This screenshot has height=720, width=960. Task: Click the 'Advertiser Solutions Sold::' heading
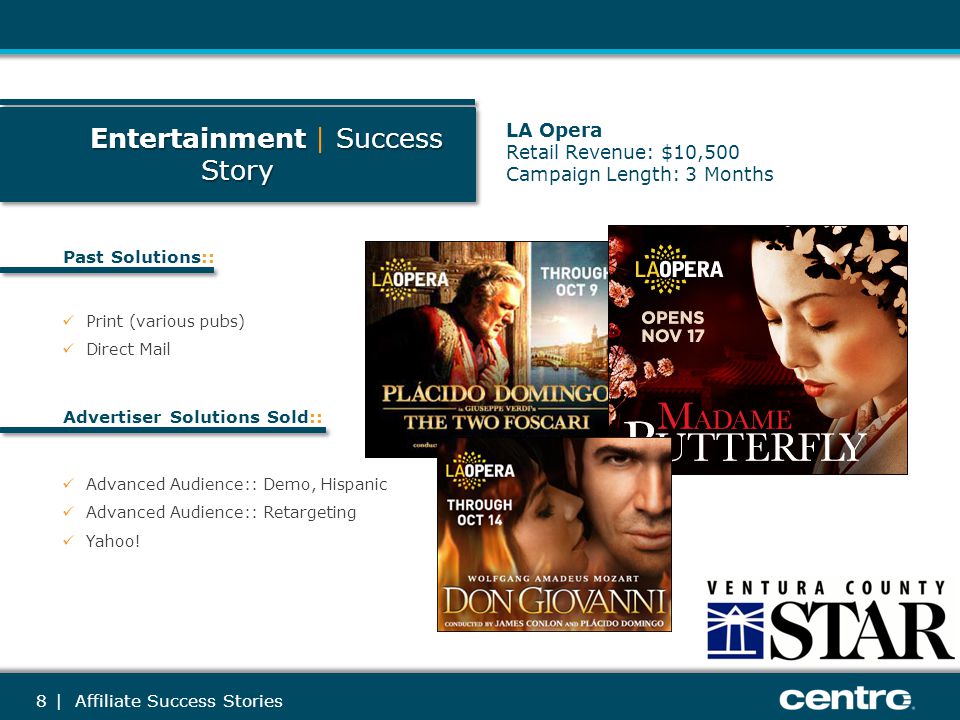point(193,417)
